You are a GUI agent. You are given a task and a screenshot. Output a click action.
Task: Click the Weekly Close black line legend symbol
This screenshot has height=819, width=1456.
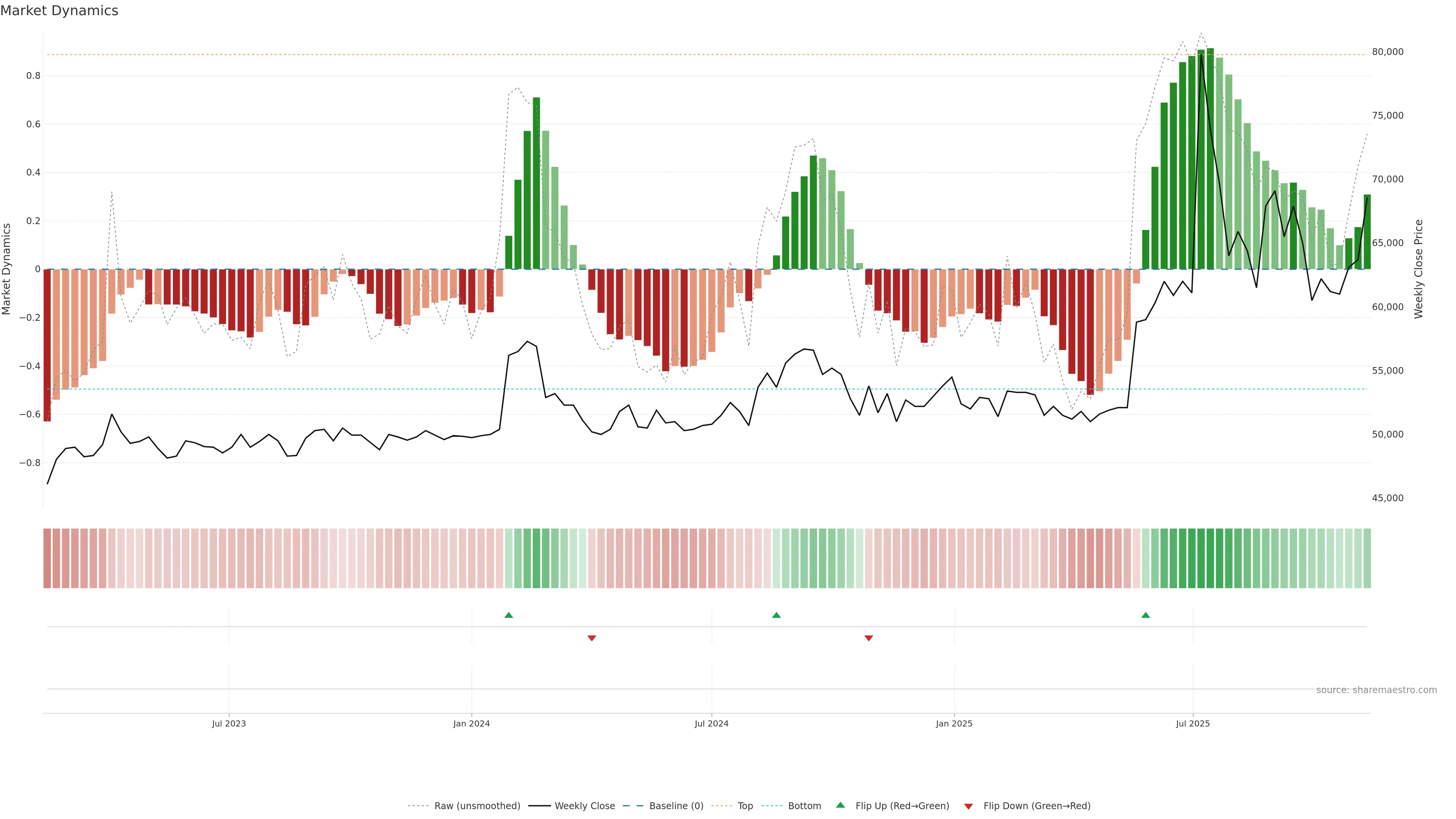(x=539, y=806)
